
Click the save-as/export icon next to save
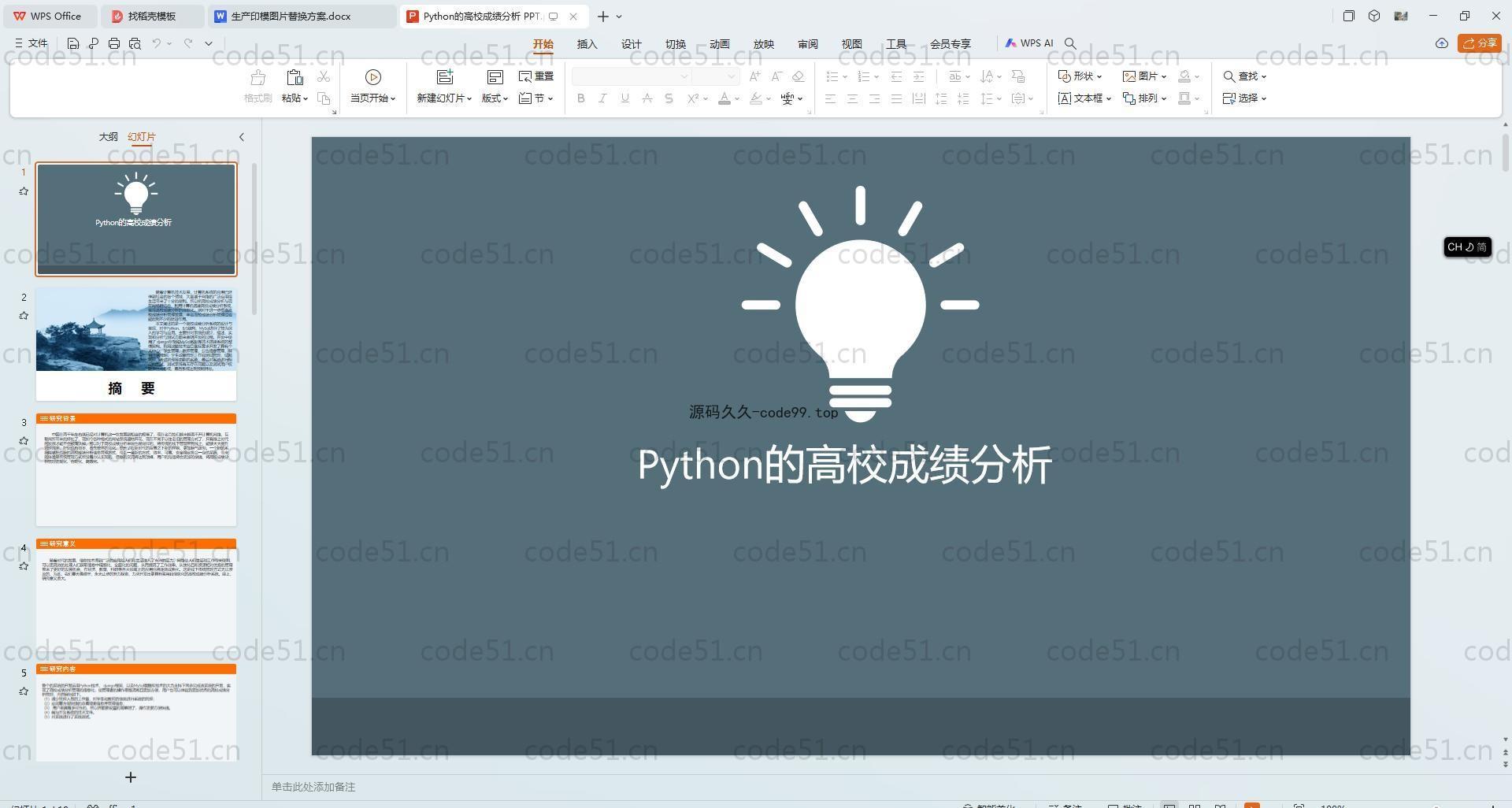(x=94, y=43)
